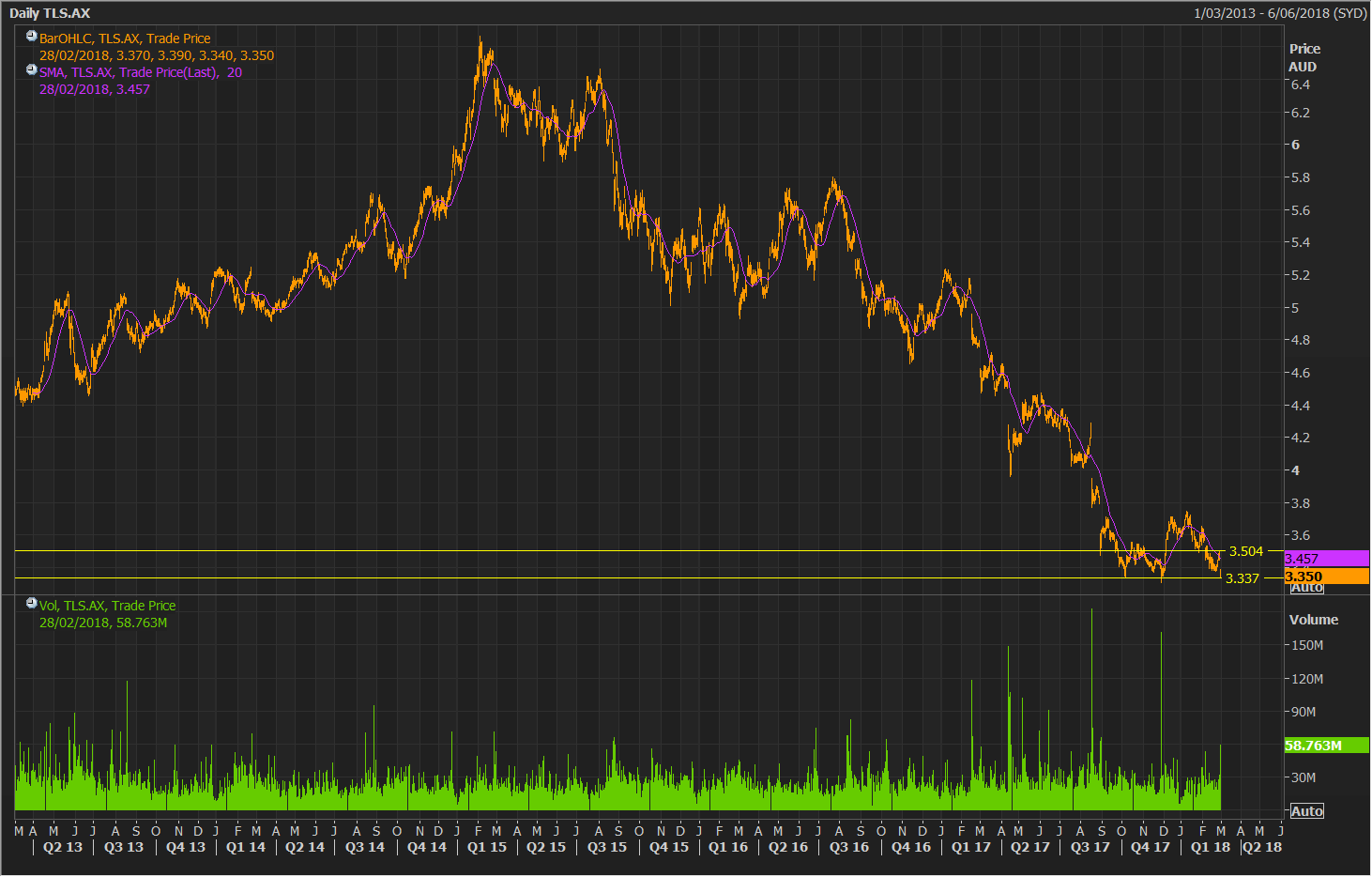Click the 30M volume axis value

pyautogui.click(x=1303, y=777)
